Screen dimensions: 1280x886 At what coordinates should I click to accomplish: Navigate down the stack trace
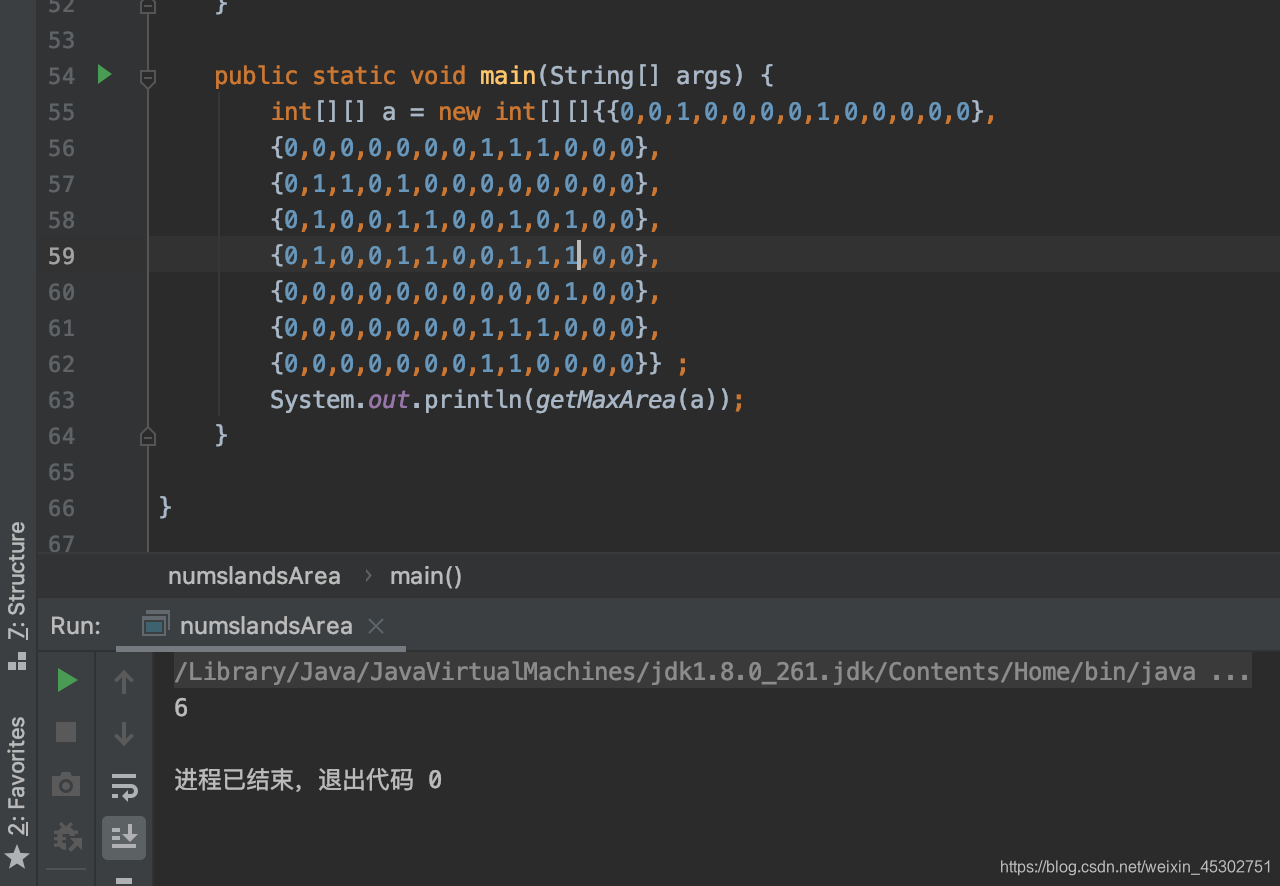124,734
